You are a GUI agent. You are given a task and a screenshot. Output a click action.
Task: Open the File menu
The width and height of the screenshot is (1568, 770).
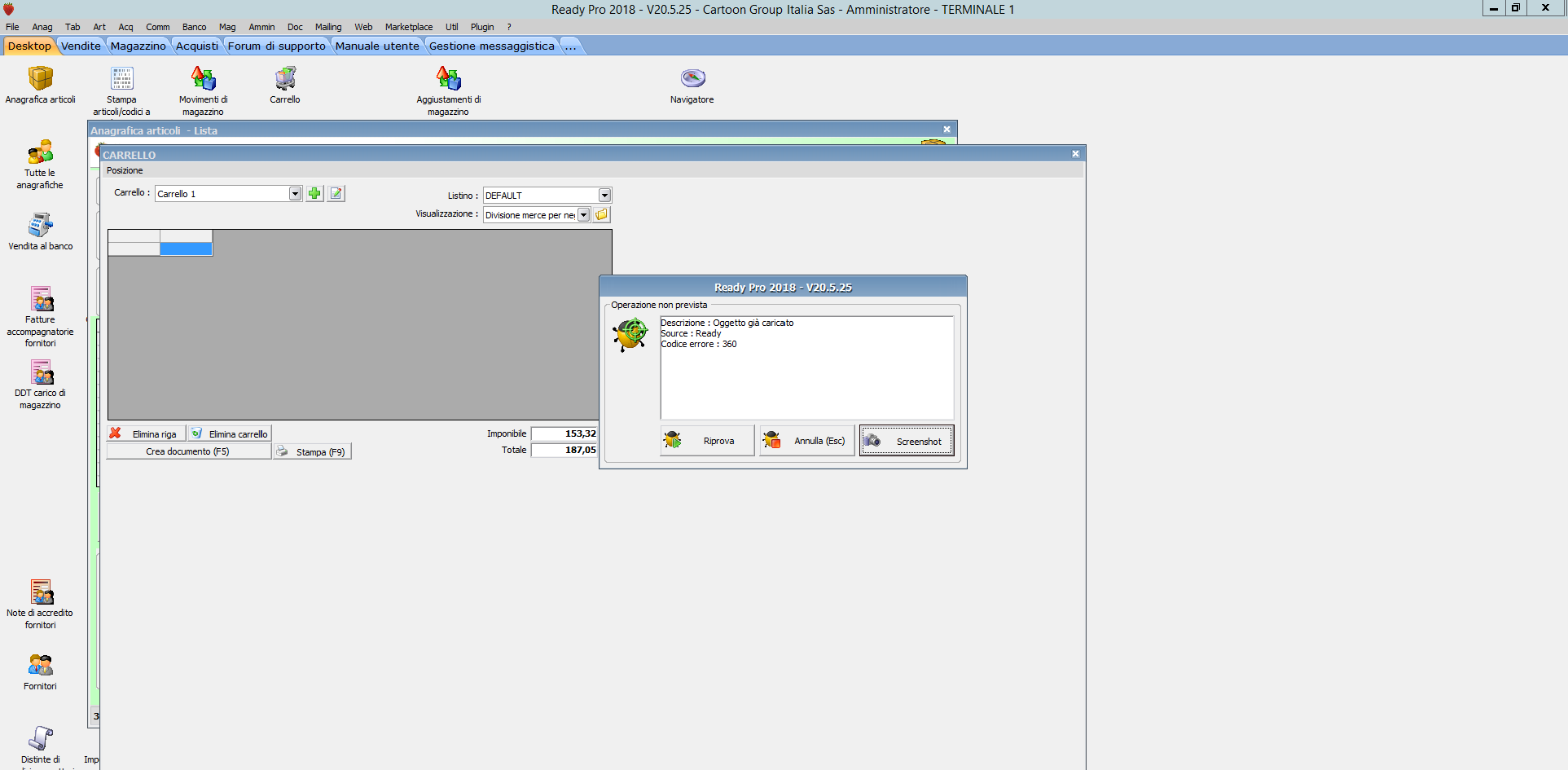[12, 27]
